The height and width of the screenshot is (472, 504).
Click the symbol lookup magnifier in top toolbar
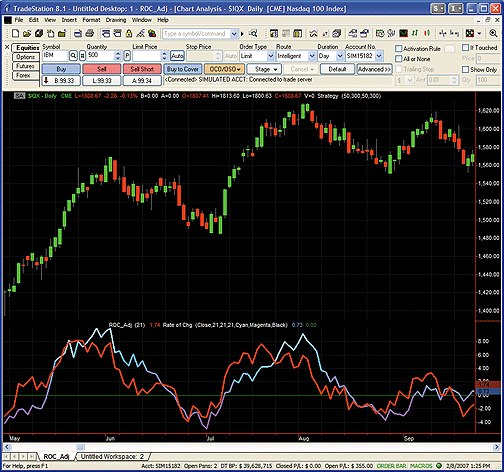pyautogui.click(x=253, y=33)
